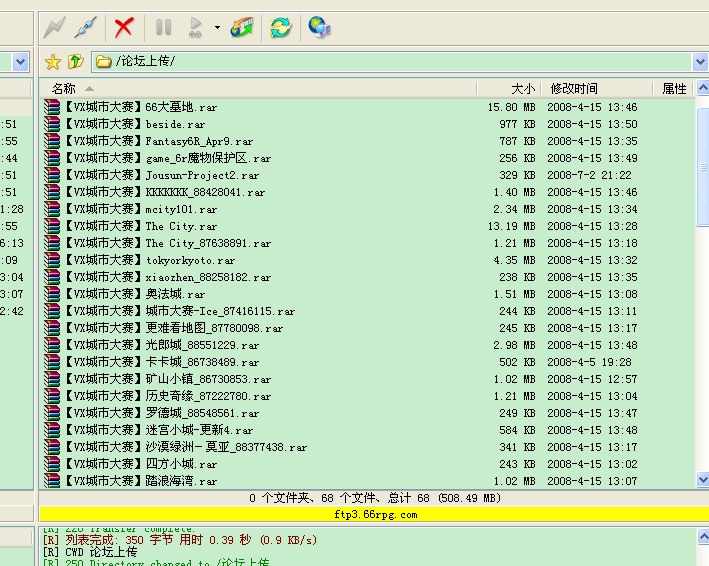The width and height of the screenshot is (709, 566).
Task: Click the rar archive icon of tokyorkyoto.rar
Action: (52, 260)
